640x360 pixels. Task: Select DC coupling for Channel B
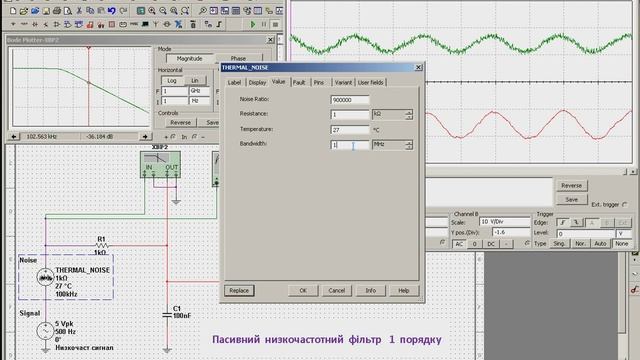click(x=491, y=244)
